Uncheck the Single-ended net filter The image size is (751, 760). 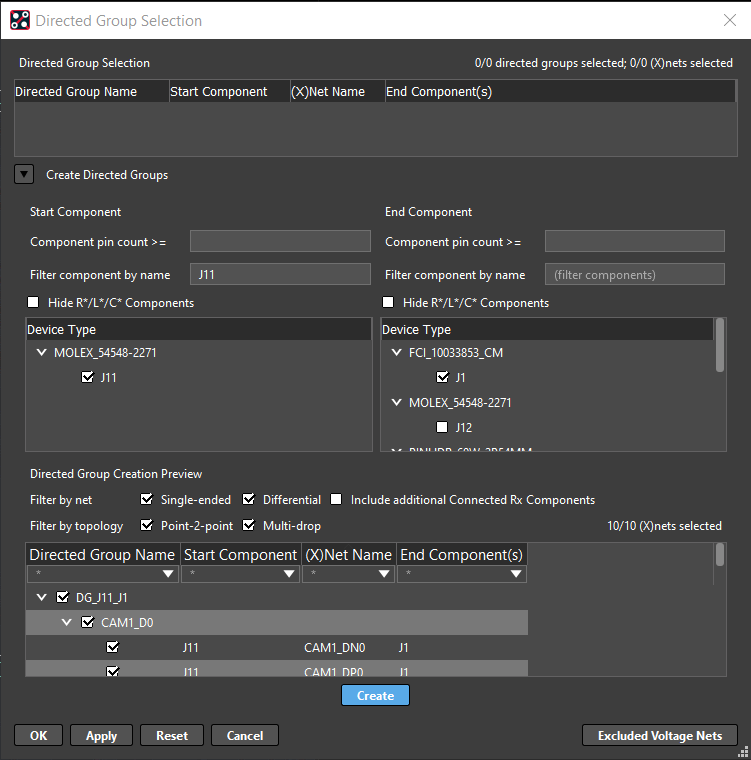point(148,499)
